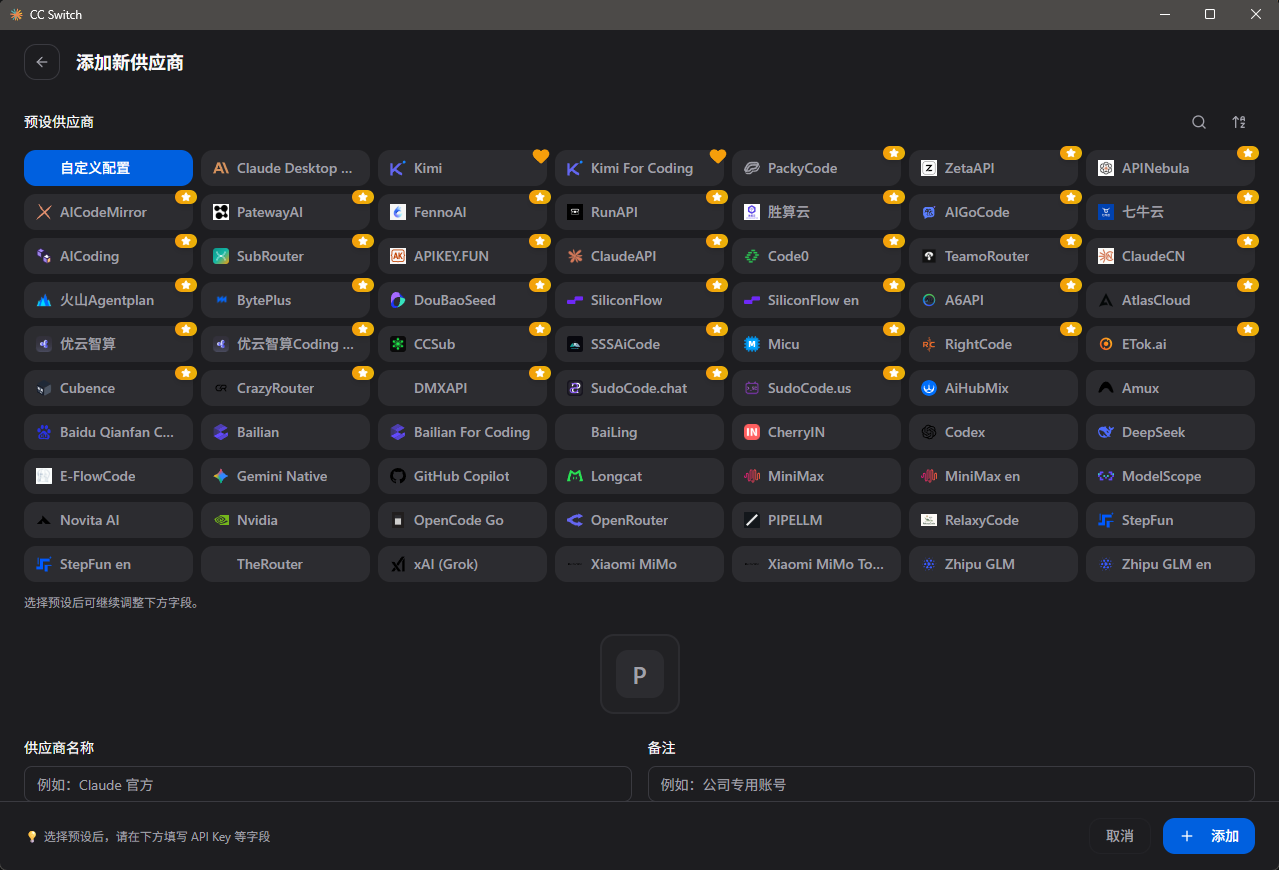Click the OpenRouter logo icon
1279x870 pixels.
575,520
